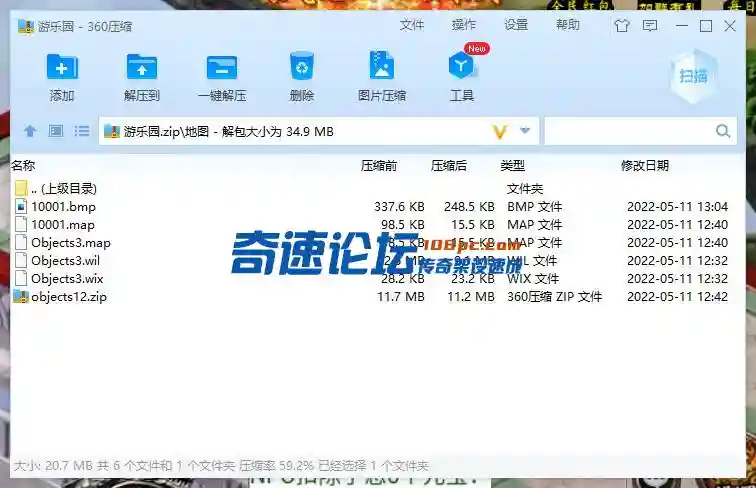
Task: Select the Objects3.wil file name
Action: (66, 260)
